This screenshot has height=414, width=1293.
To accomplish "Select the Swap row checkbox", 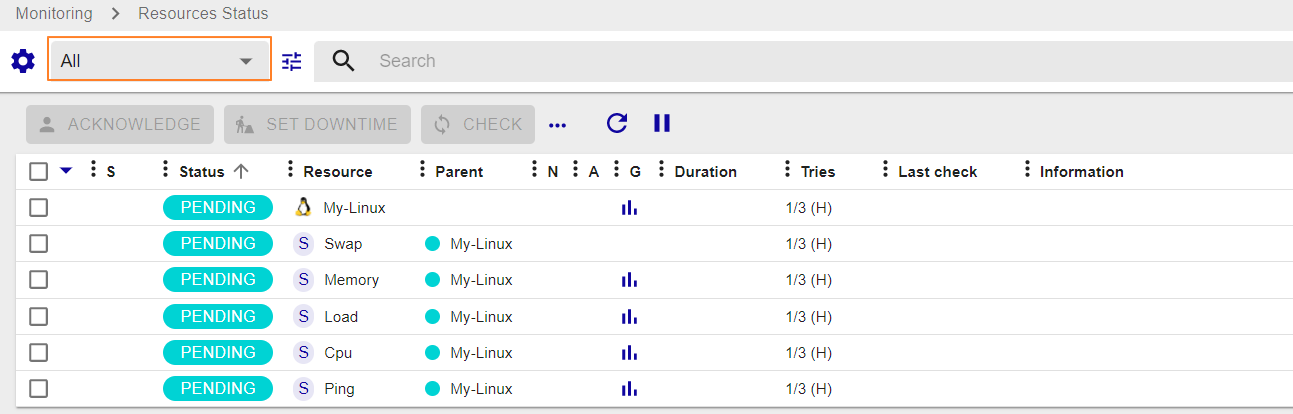I will point(38,244).
